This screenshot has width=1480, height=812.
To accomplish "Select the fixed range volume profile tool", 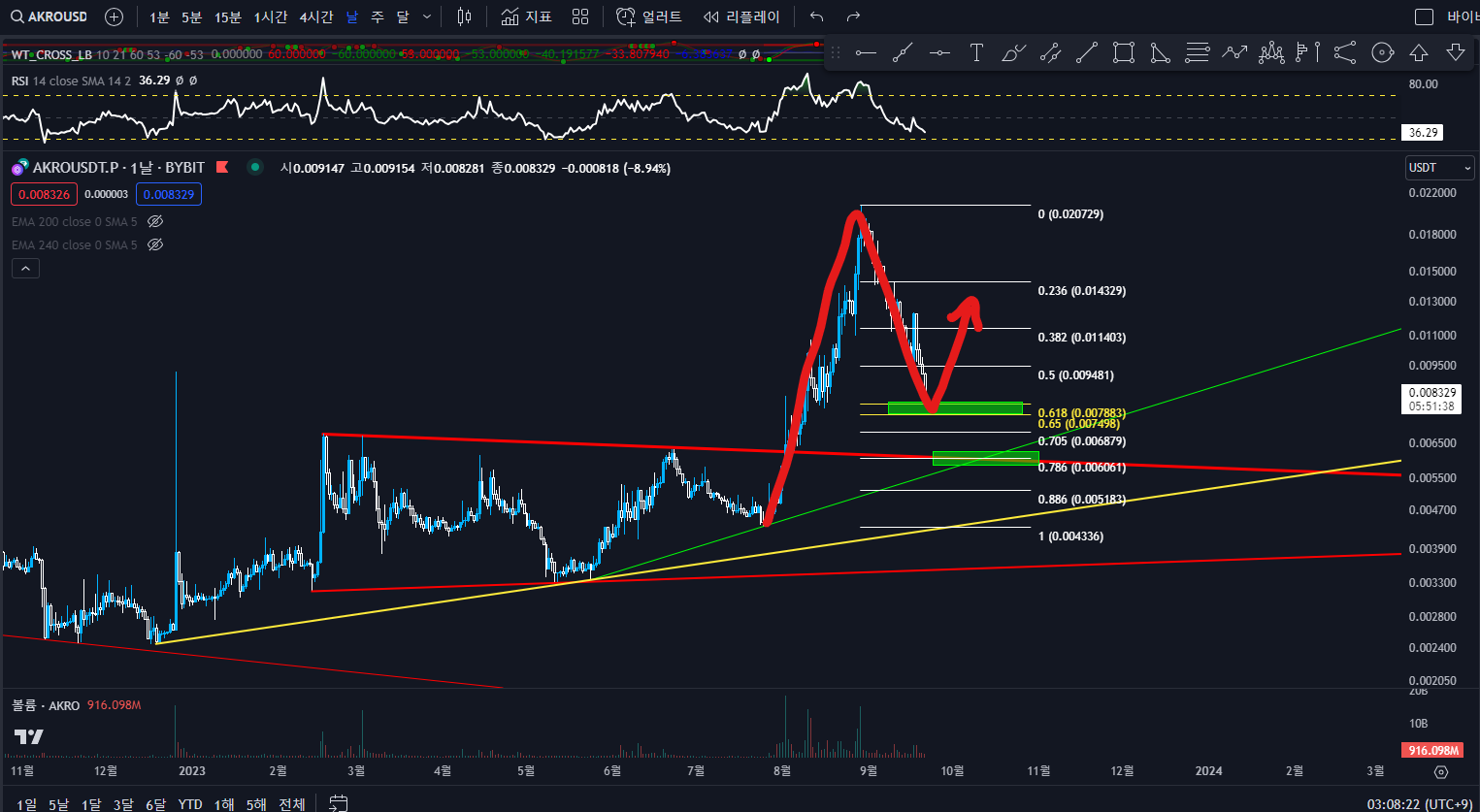I will coord(1308,52).
